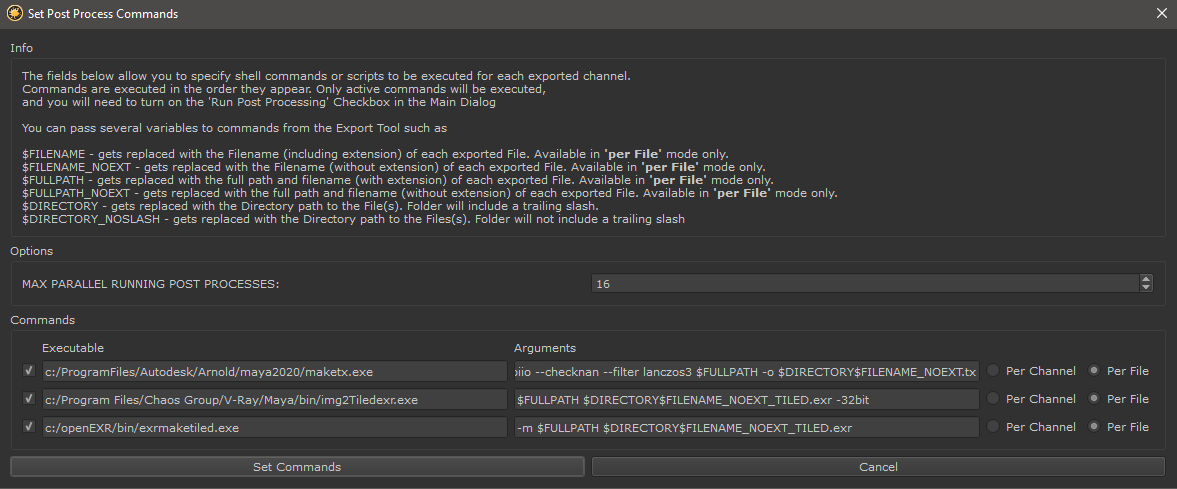
Task: Edit the img2Tiledexr.exe executable path field
Action: 274,399
